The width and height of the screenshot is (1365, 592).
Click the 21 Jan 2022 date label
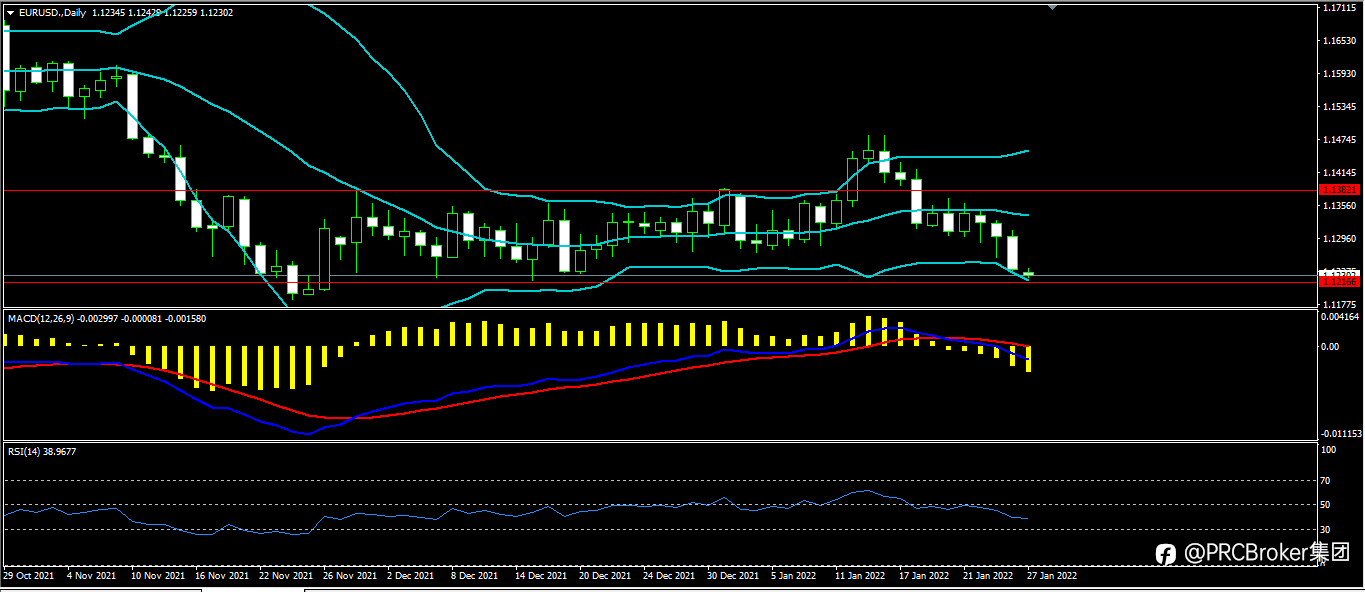point(988,575)
